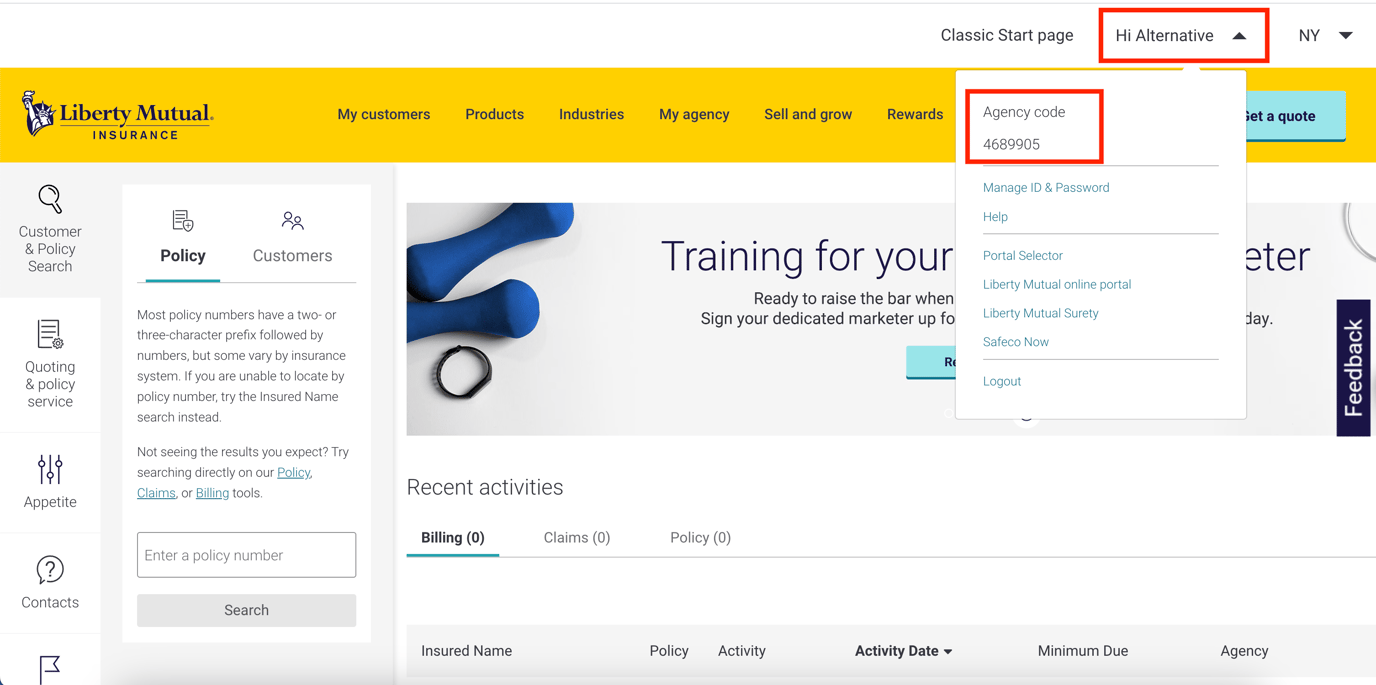
Task: Open Quoting & policy service icon
Action: coord(50,335)
